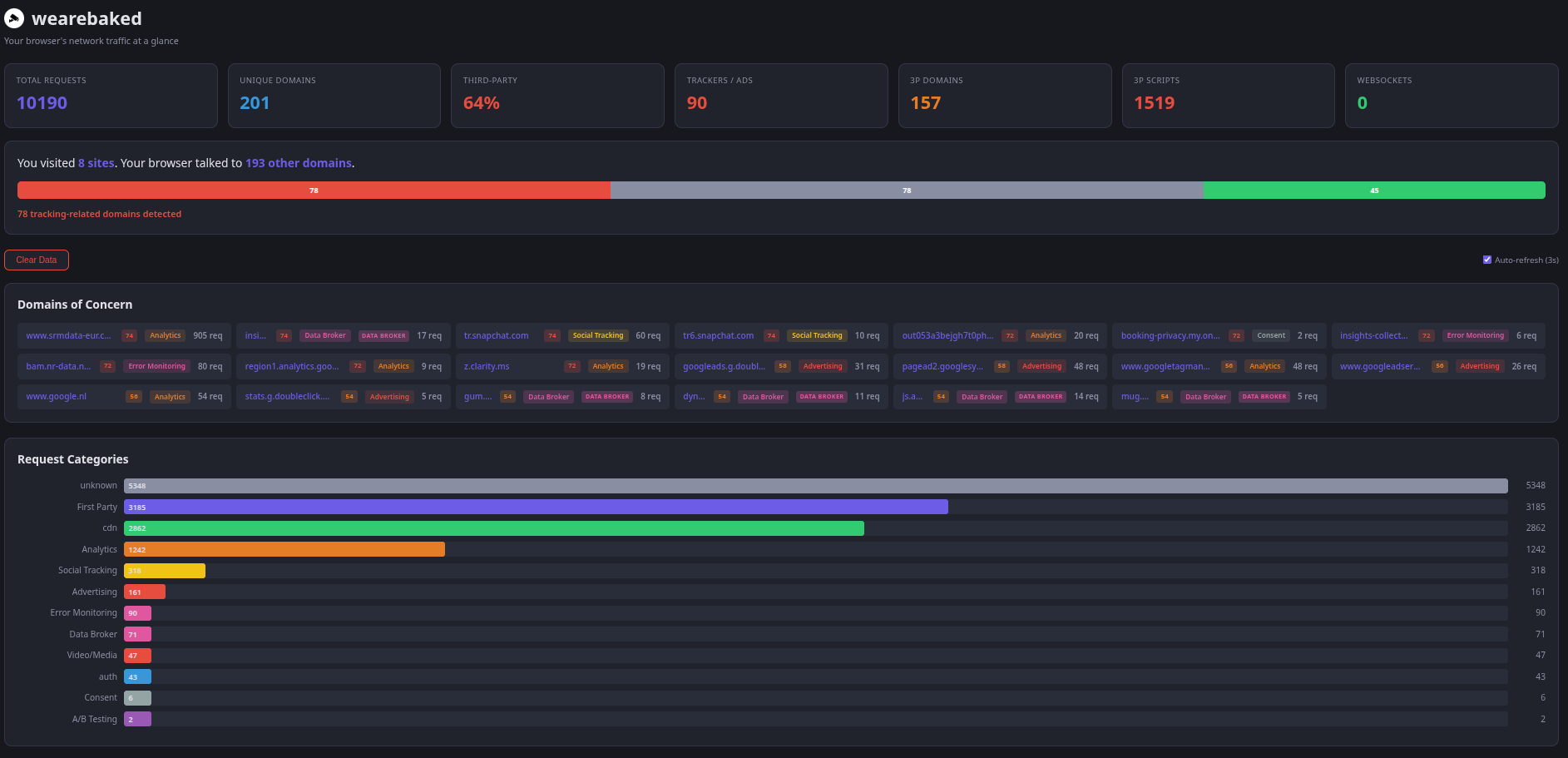Image resolution: width=1568 pixels, height=758 pixels.
Task: Click the Consent tag on booking-privacy entry
Action: click(1271, 336)
